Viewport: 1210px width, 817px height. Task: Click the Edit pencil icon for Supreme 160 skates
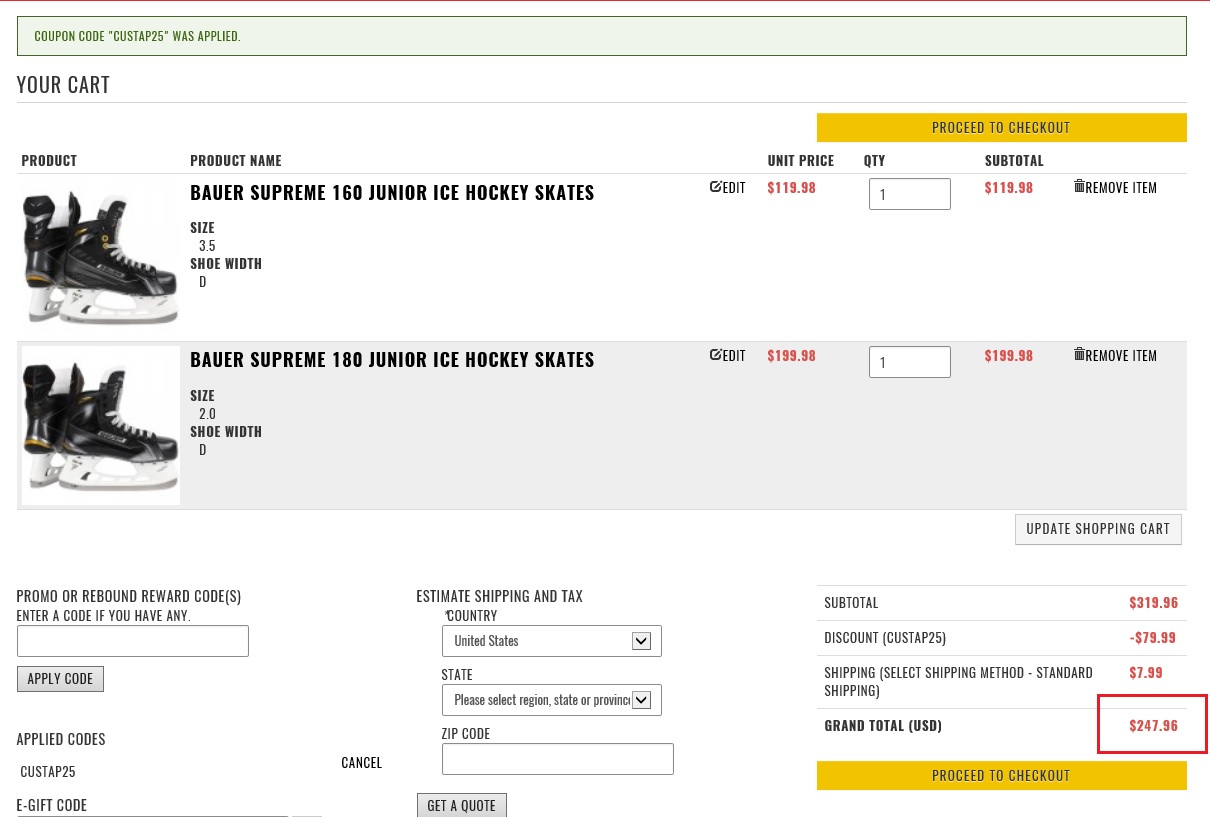click(x=715, y=187)
